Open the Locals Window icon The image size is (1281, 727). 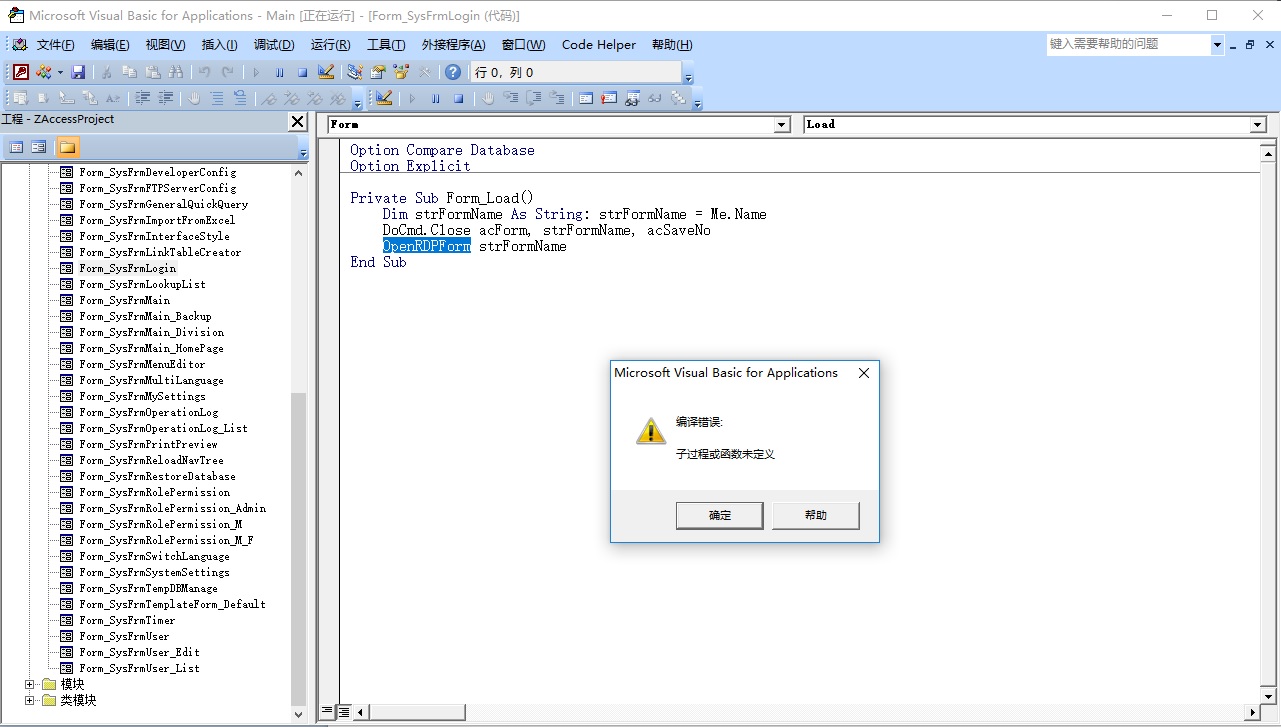pos(585,98)
